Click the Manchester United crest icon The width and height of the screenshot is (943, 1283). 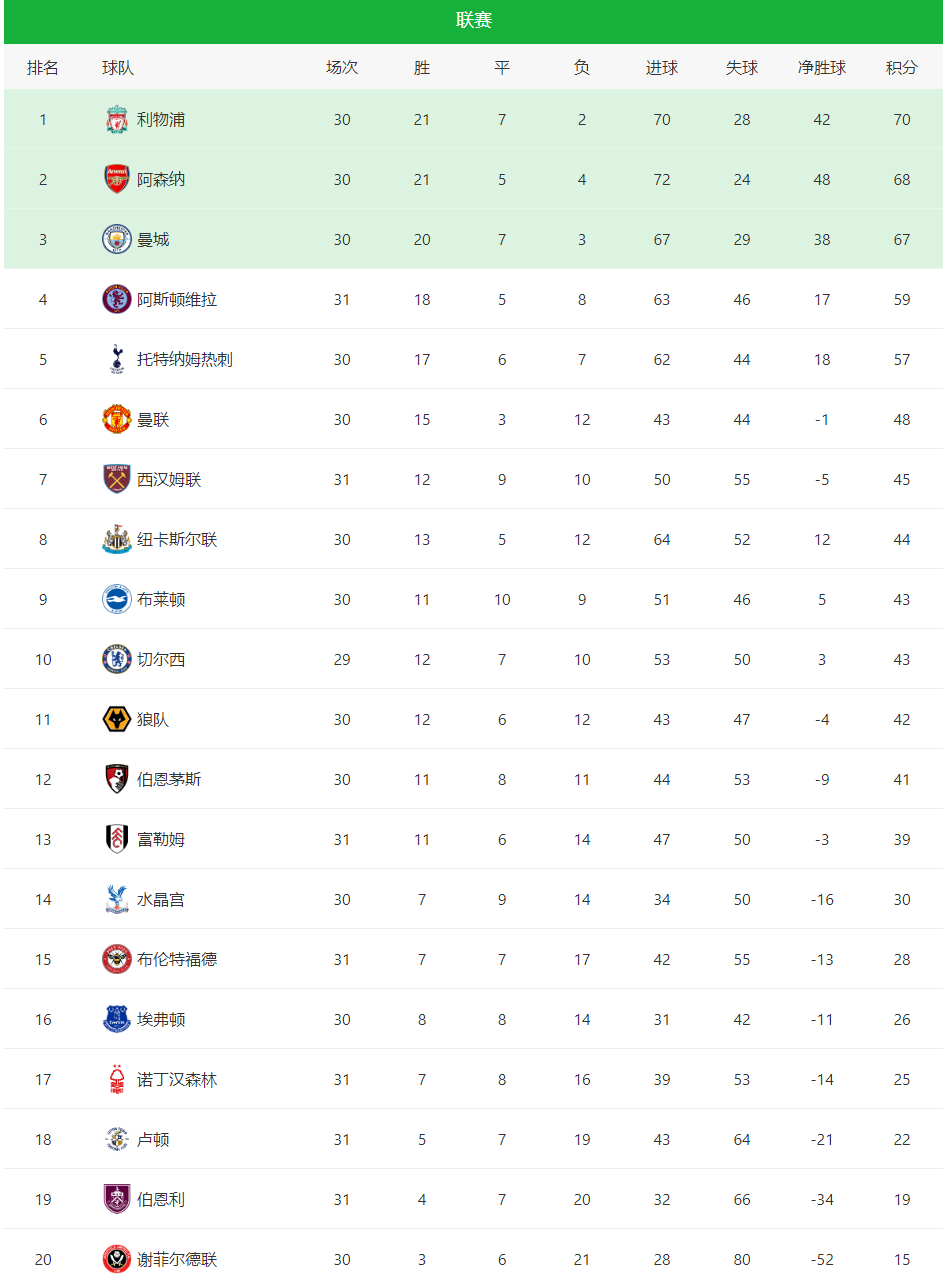pos(117,420)
